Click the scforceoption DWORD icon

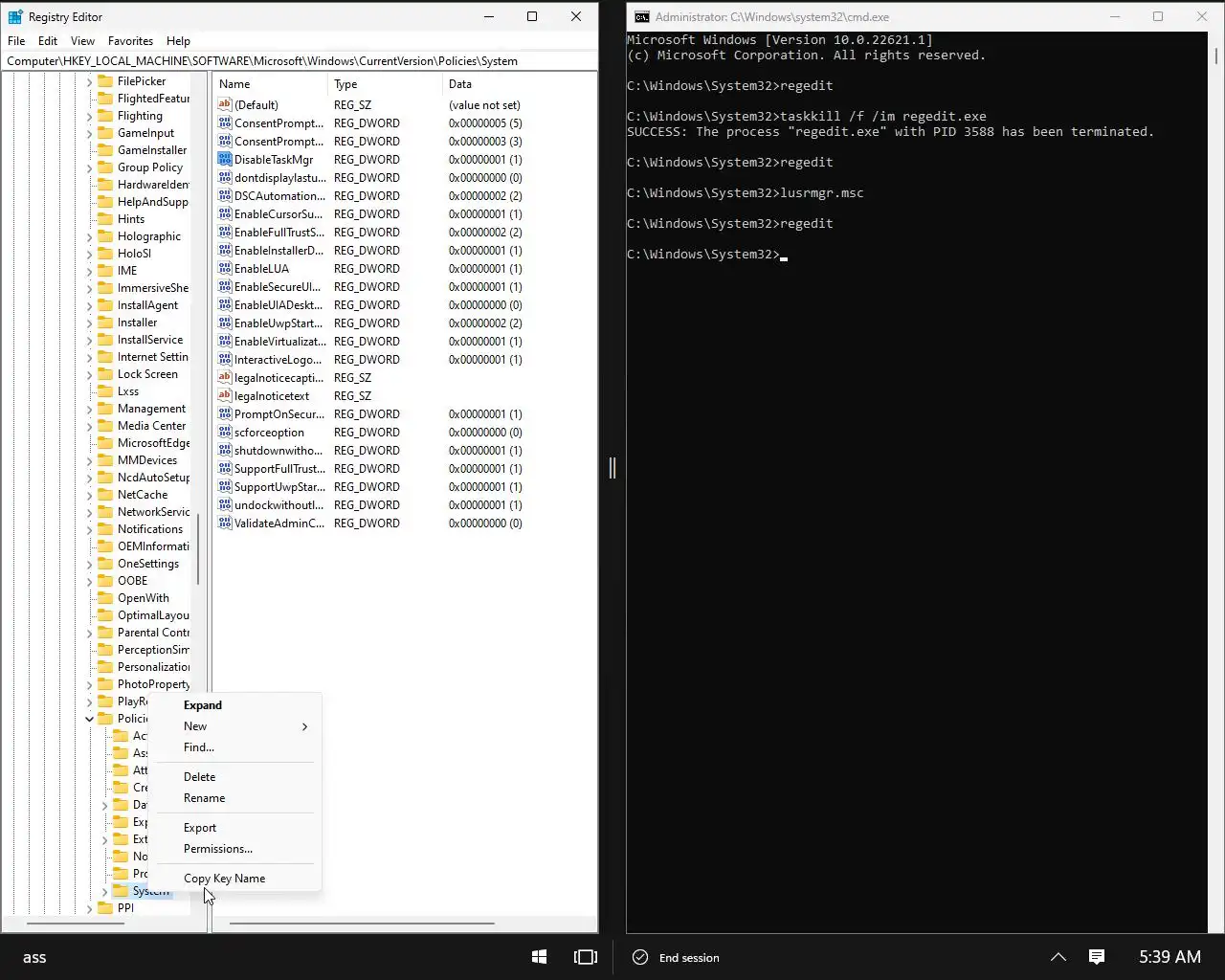point(225,432)
